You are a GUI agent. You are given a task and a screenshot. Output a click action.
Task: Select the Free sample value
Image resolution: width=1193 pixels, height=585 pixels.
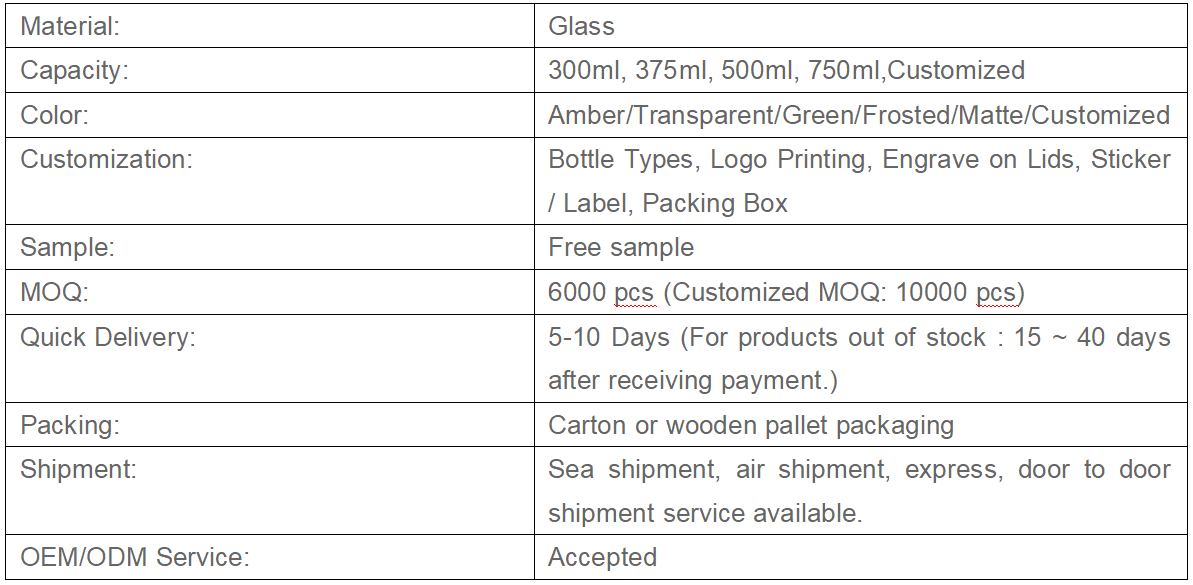pos(621,247)
